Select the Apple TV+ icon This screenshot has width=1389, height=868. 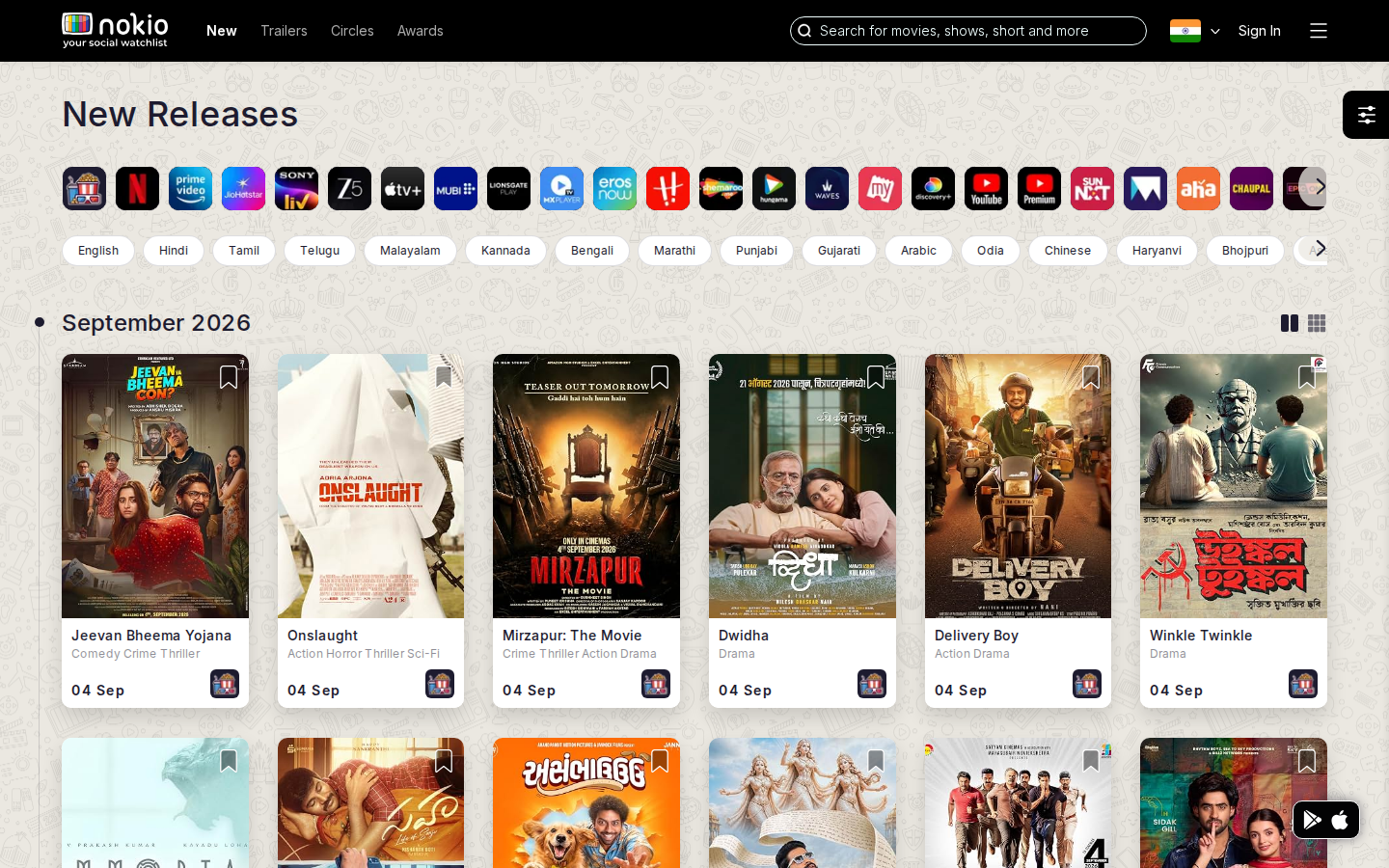402,189
